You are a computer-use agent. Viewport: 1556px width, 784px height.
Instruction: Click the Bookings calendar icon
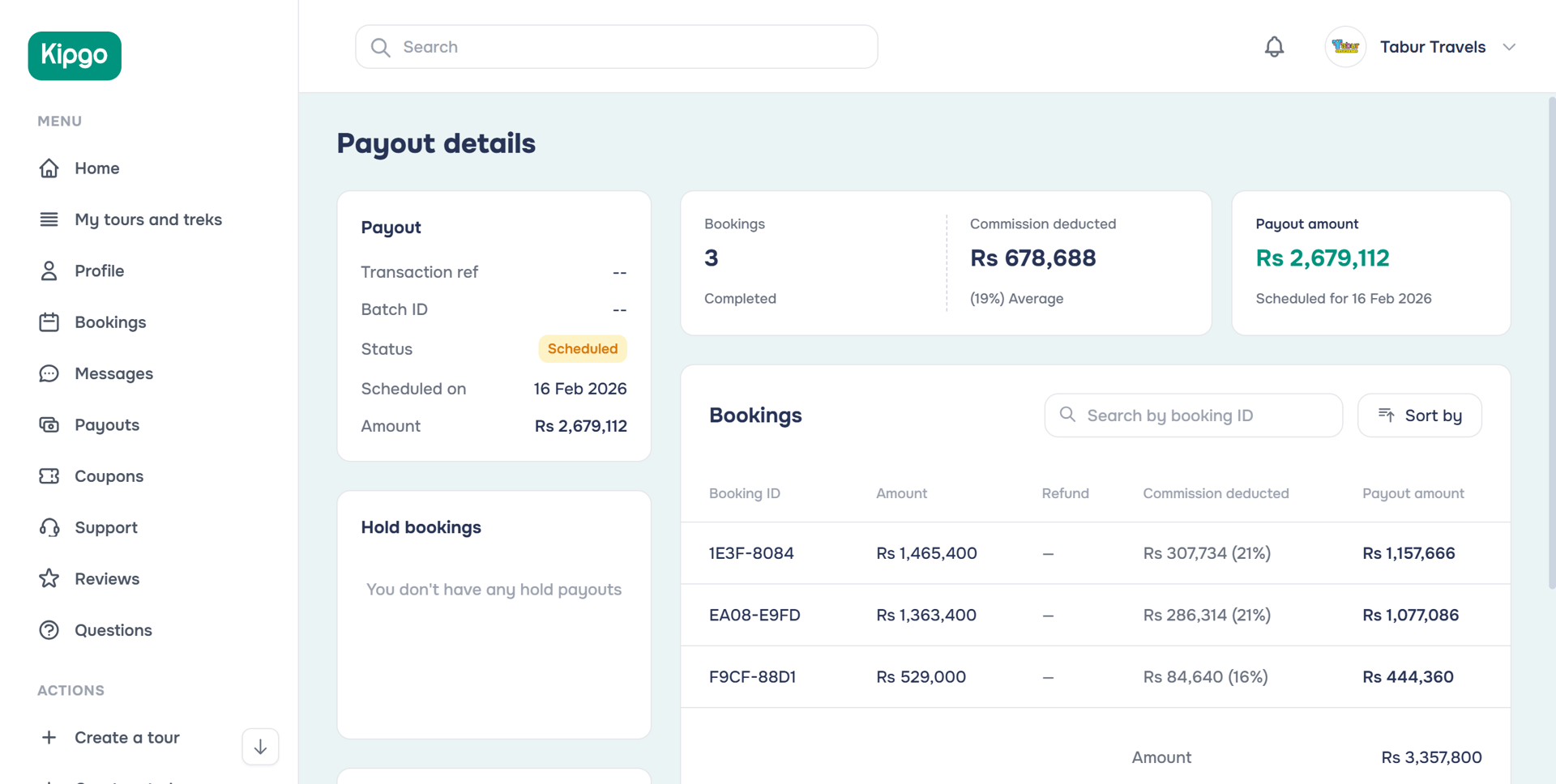[49, 322]
